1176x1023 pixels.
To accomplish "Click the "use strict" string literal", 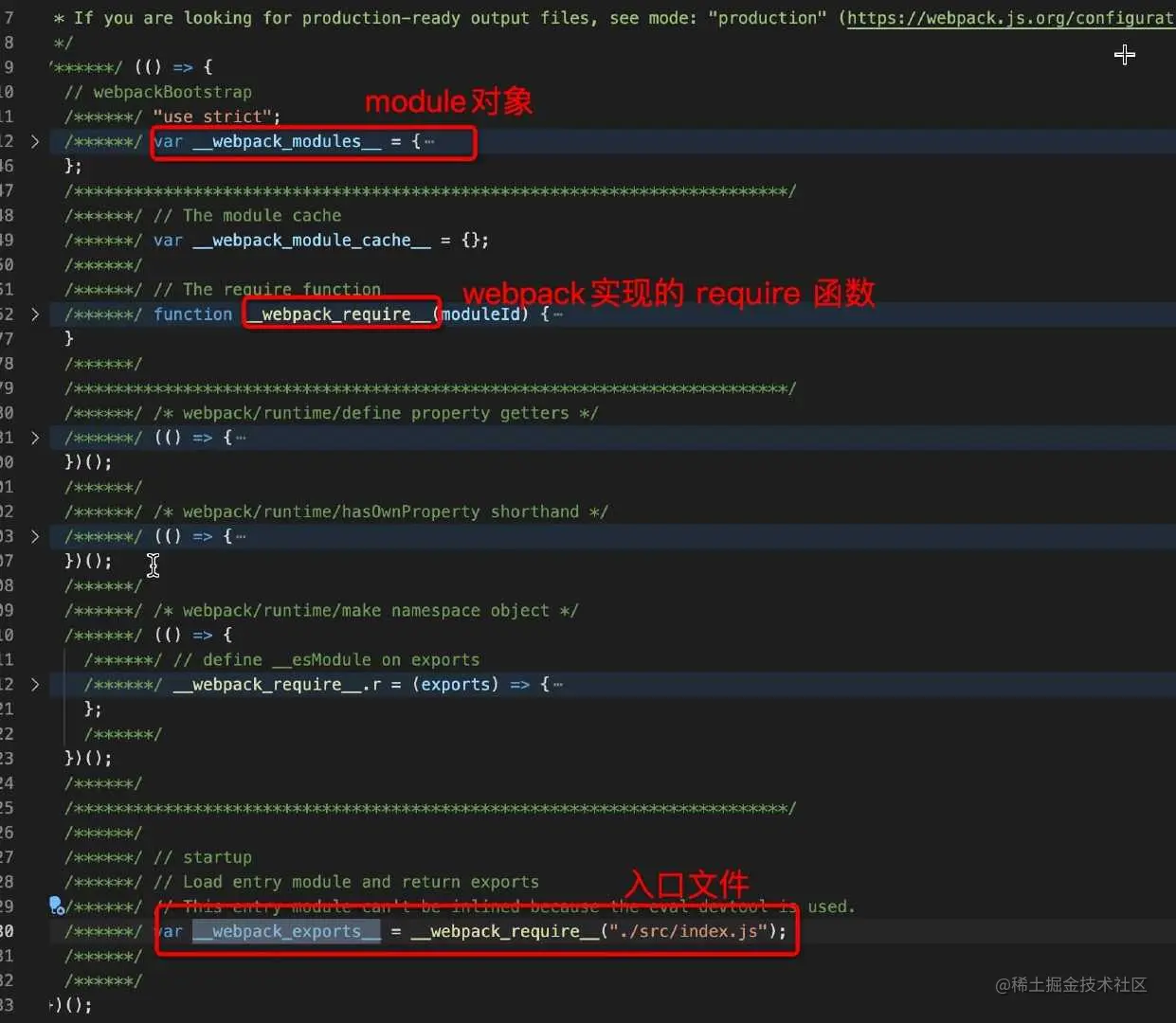I will [213, 117].
